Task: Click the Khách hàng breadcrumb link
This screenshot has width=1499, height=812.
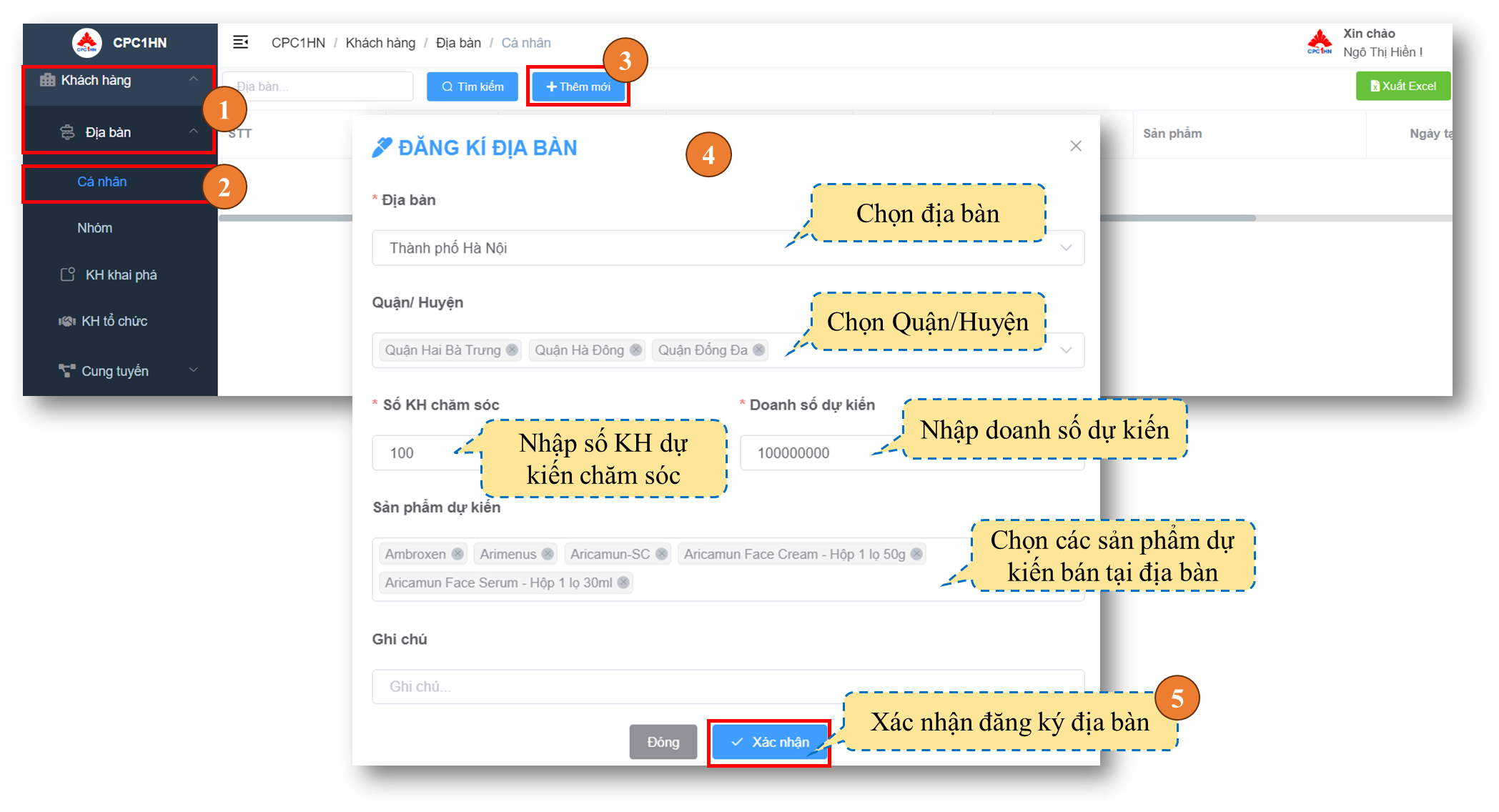Action: click(380, 43)
